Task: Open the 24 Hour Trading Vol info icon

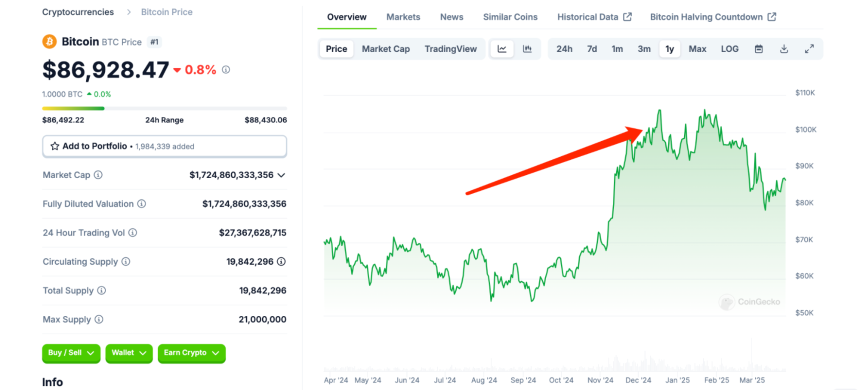Action: click(133, 233)
